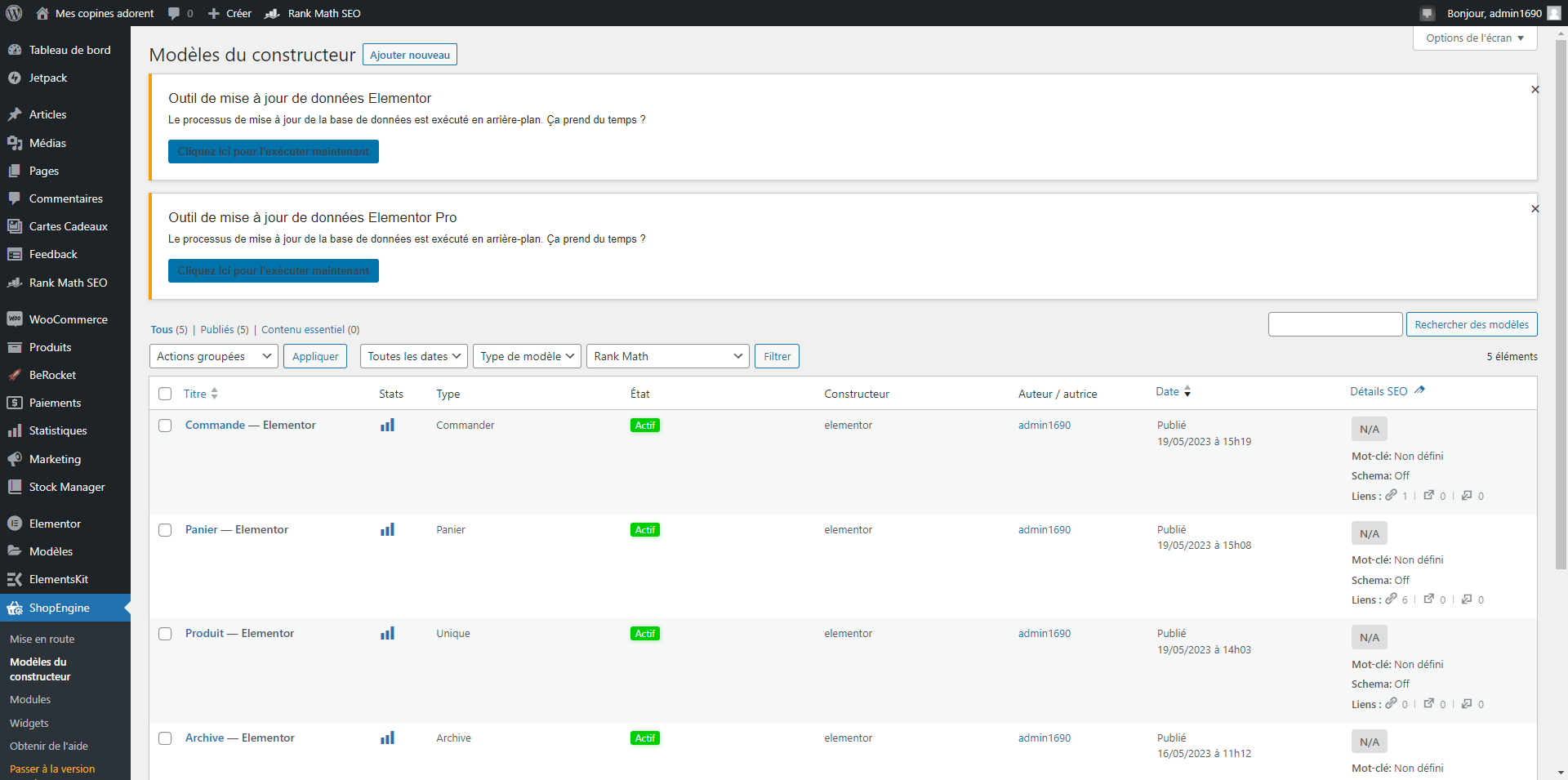Run Elementor data update now button
The image size is (1568, 780).
274,152
